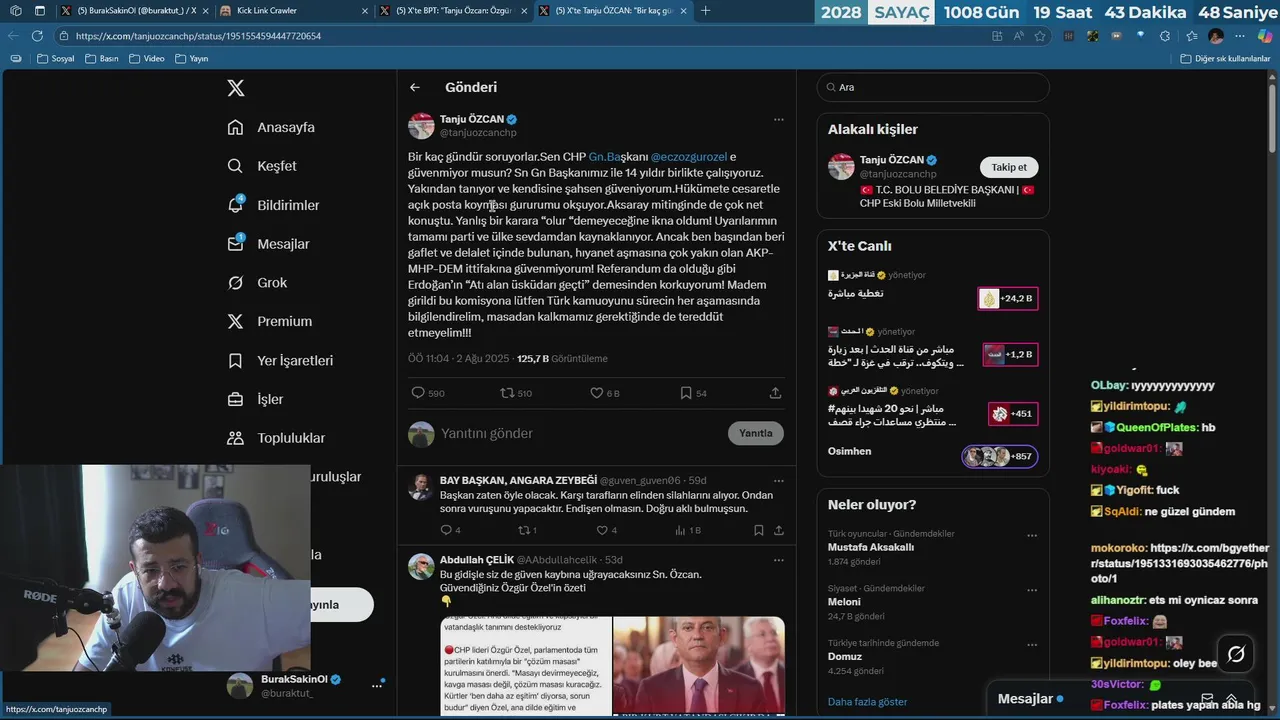Like the Tanju ÖZCAN post

pyautogui.click(x=596, y=393)
